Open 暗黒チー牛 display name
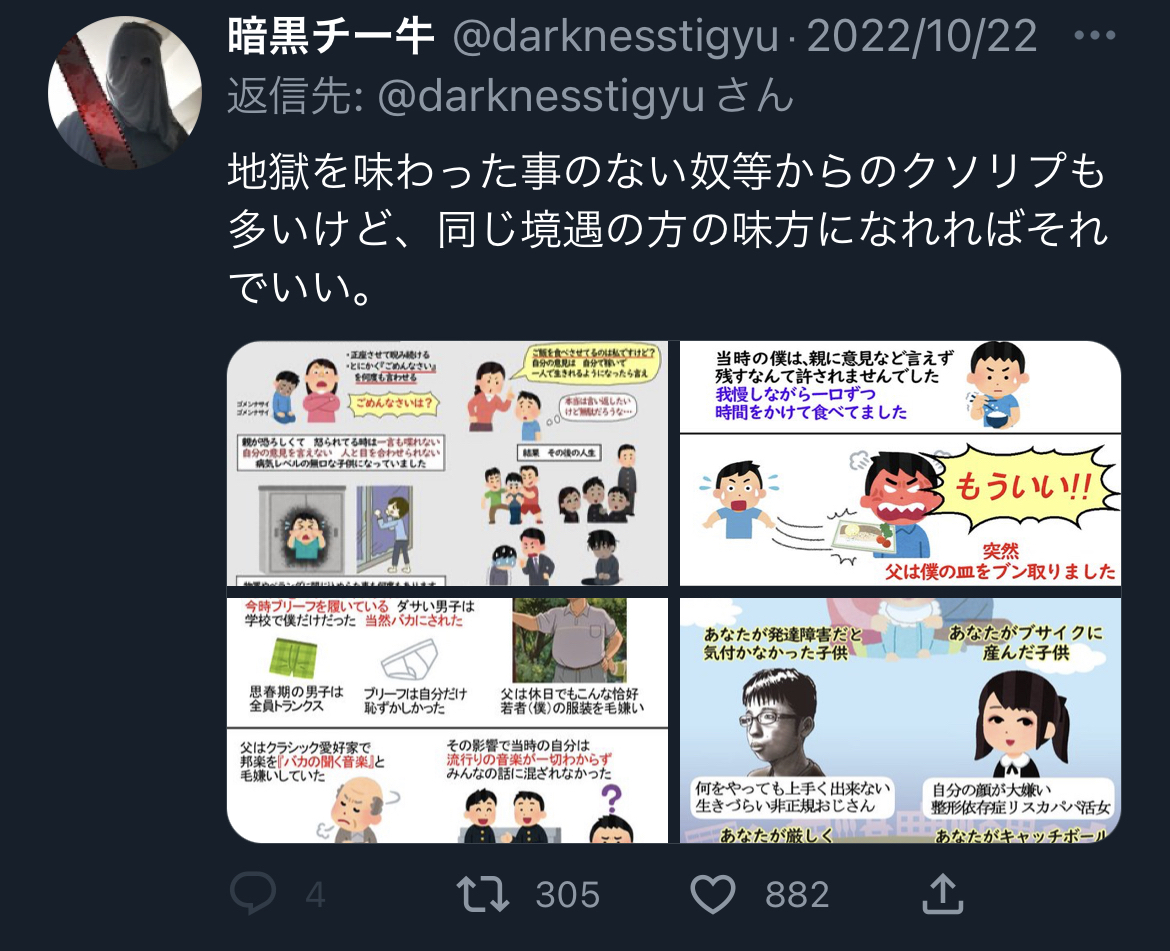This screenshot has height=951, width=1170. pos(331,36)
